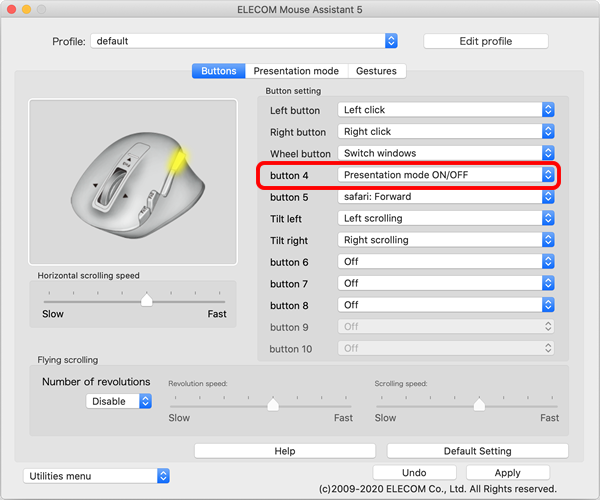The height and width of the screenshot is (500, 600).
Task: Open Right button dropdown set to Right click
Action: tap(446, 132)
